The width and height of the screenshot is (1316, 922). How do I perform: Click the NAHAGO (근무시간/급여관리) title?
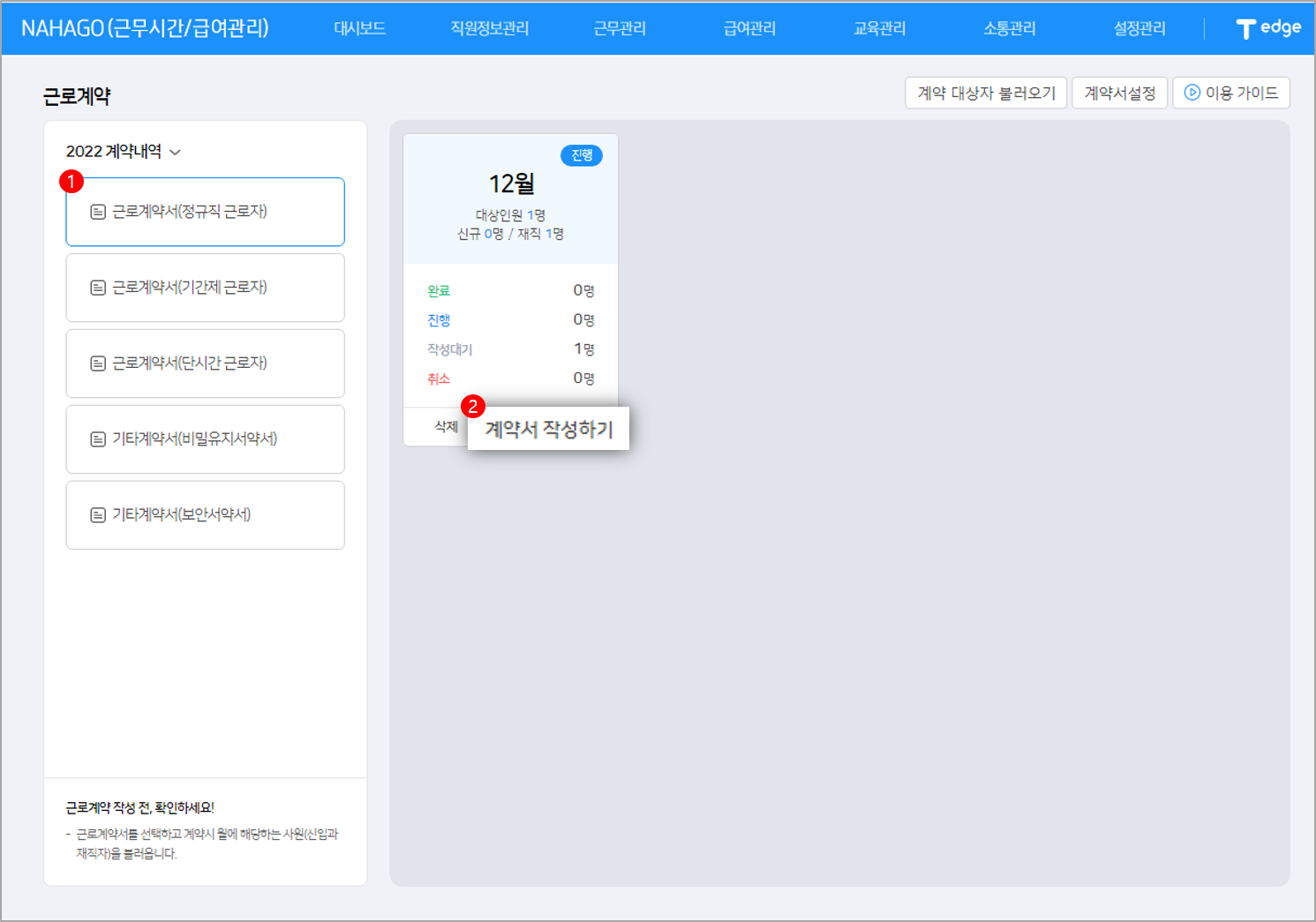(x=145, y=28)
